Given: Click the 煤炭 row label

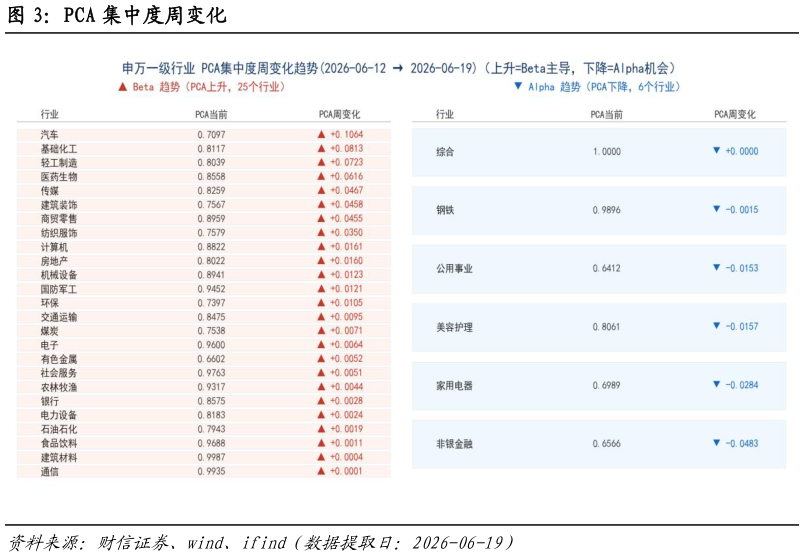Looking at the screenshot, I should coord(50,331).
